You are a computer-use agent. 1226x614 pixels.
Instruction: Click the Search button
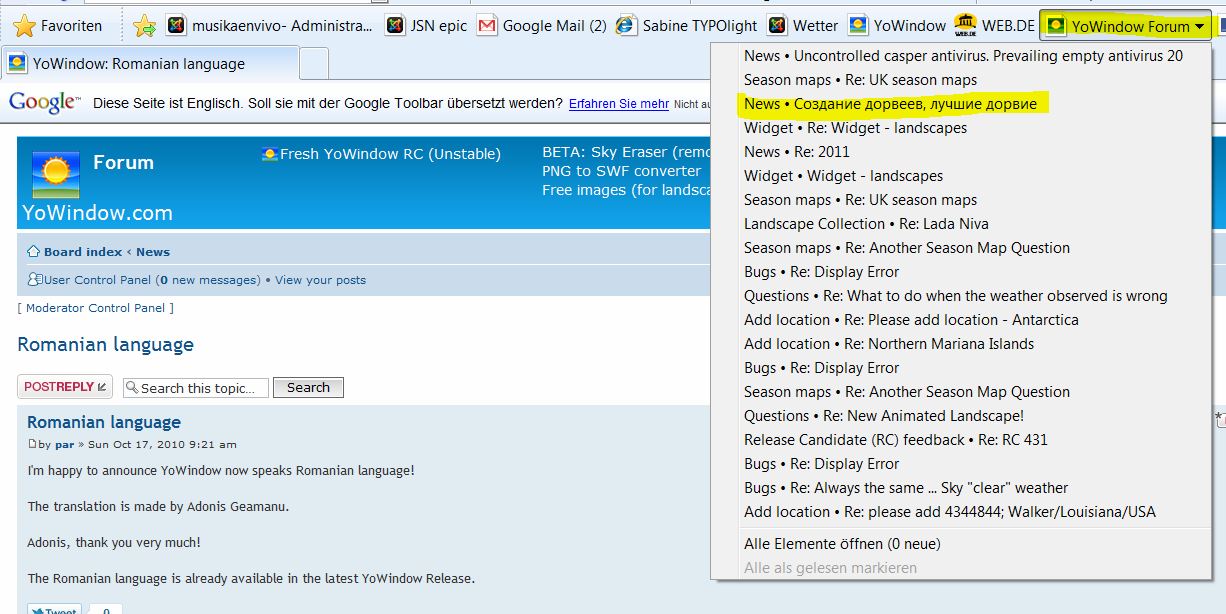[x=308, y=388]
